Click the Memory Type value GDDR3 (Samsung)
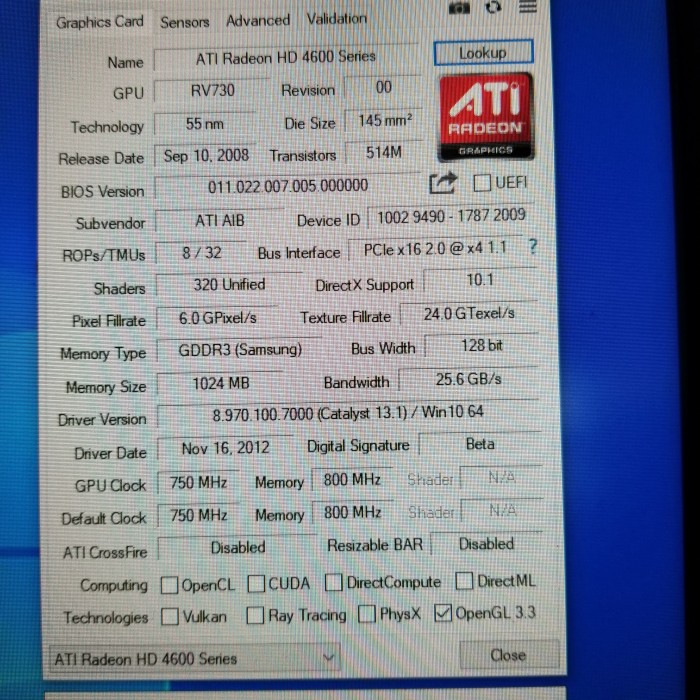 coord(240,350)
